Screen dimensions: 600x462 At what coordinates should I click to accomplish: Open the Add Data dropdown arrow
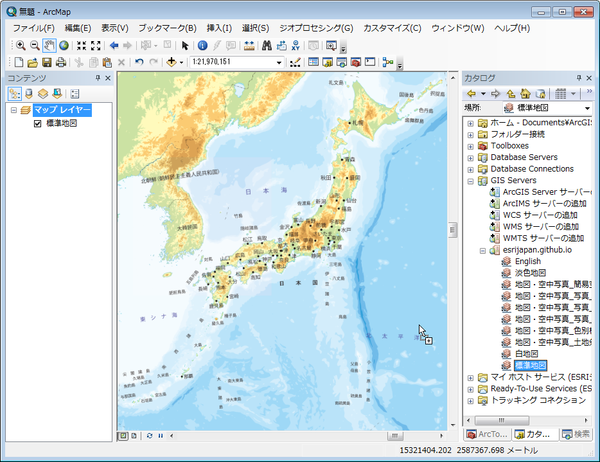click(181, 62)
